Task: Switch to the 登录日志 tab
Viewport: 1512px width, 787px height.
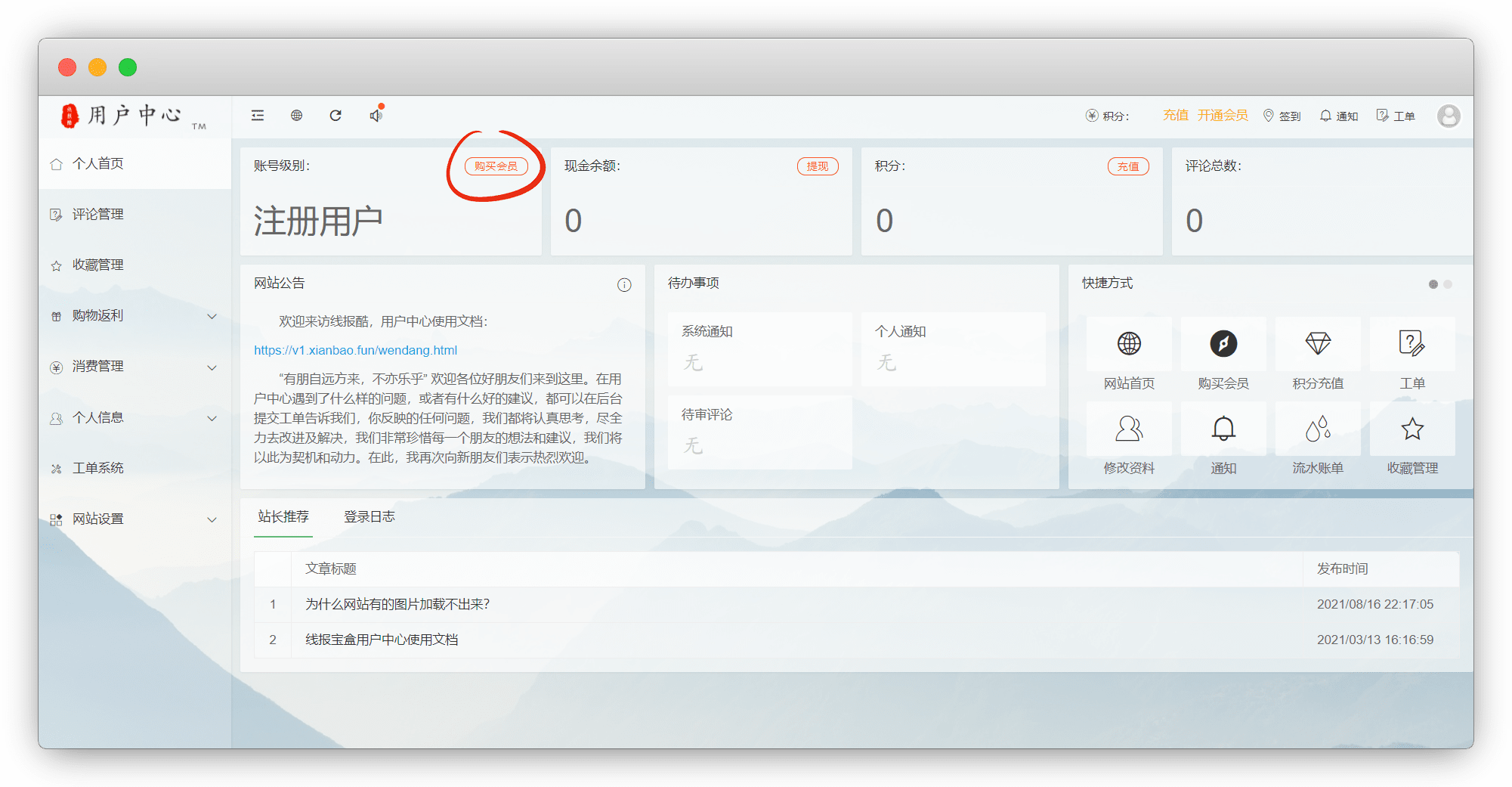Action: (x=369, y=516)
